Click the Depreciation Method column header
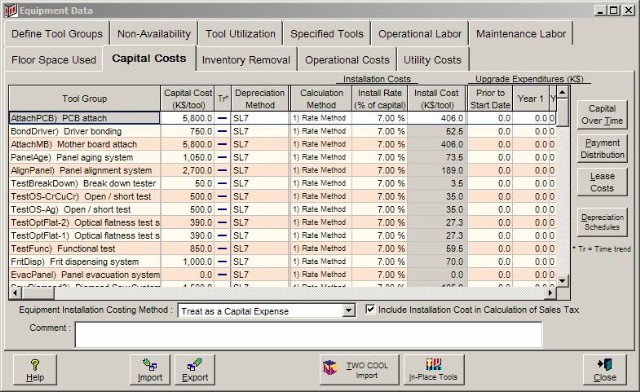 click(260, 98)
